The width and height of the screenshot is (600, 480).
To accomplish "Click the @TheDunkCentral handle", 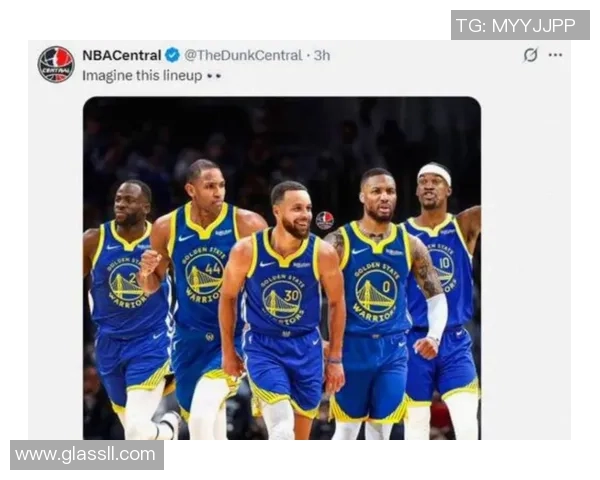I will pos(243,56).
